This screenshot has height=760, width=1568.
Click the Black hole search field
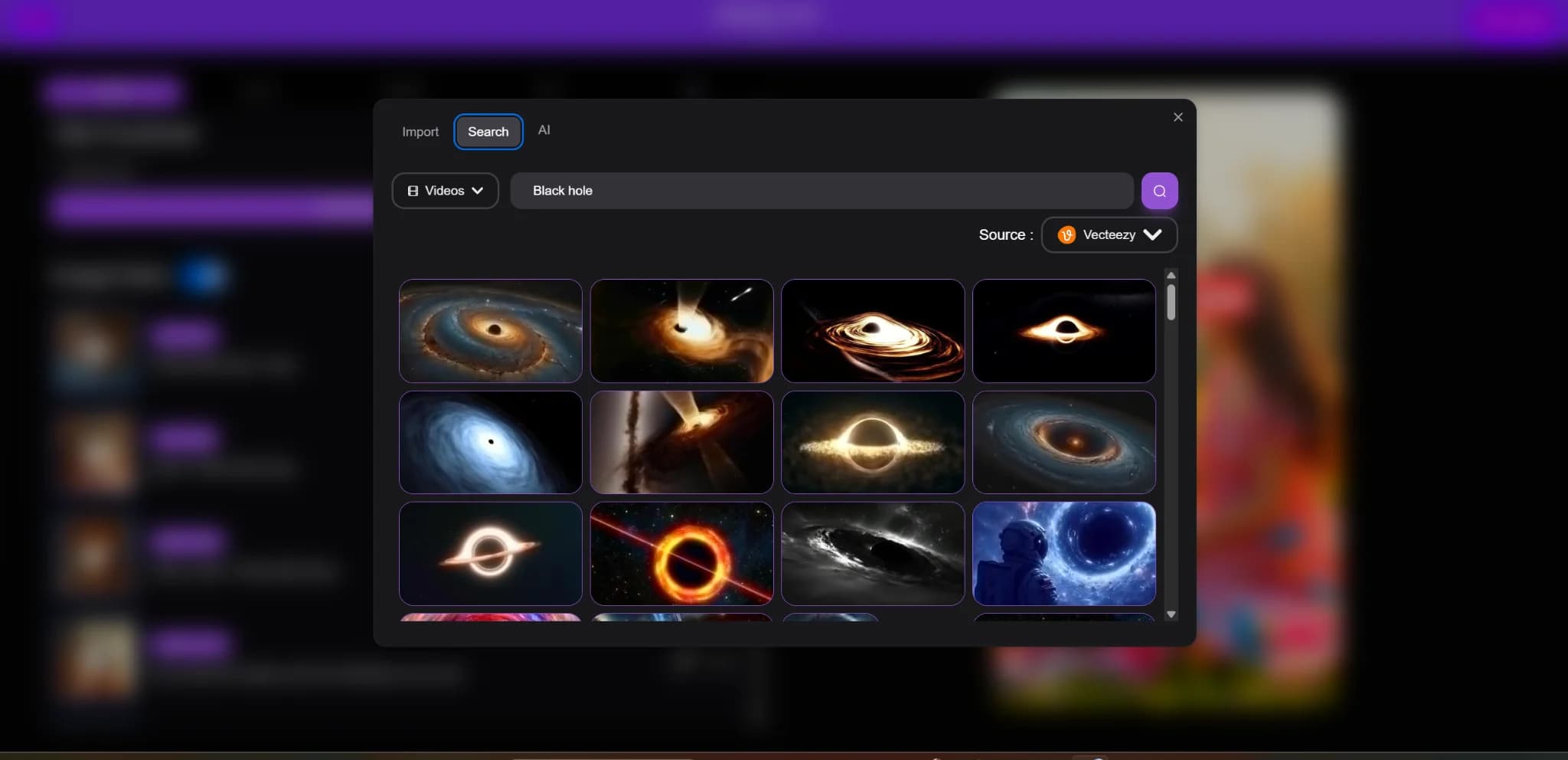[821, 191]
